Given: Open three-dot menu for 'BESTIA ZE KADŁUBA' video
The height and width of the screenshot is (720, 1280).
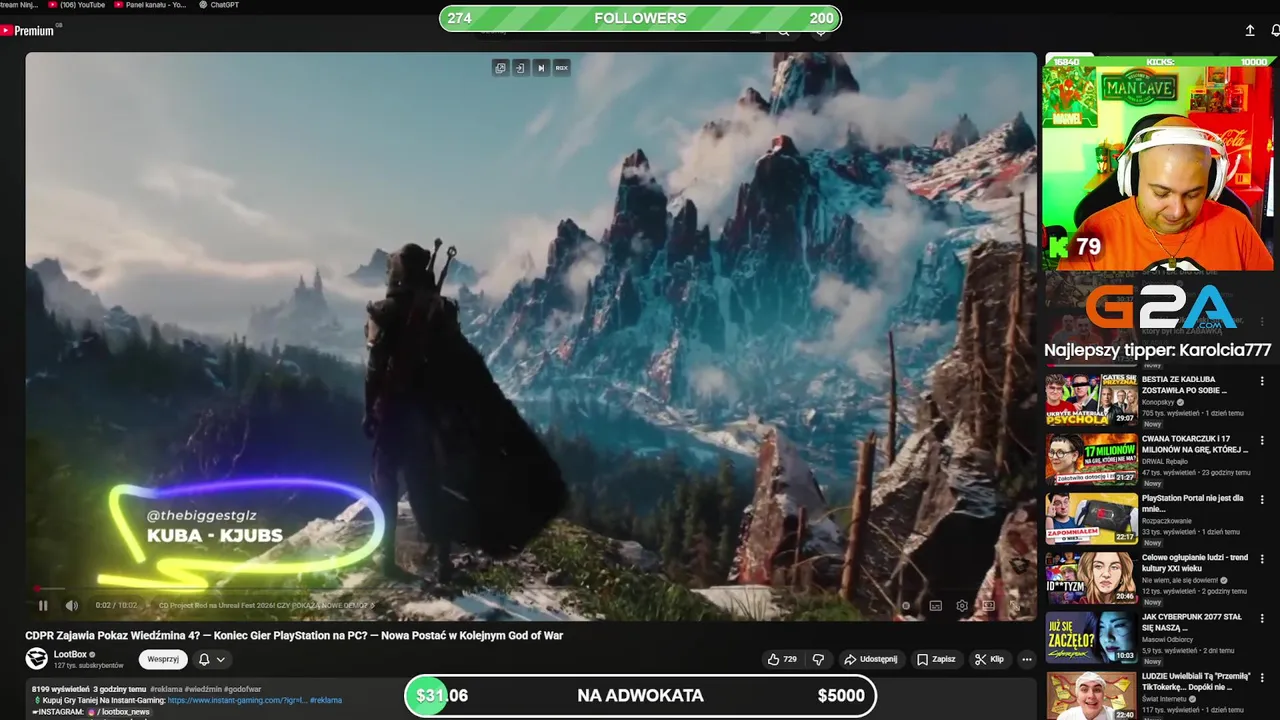Looking at the screenshot, I should point(1262,381).
